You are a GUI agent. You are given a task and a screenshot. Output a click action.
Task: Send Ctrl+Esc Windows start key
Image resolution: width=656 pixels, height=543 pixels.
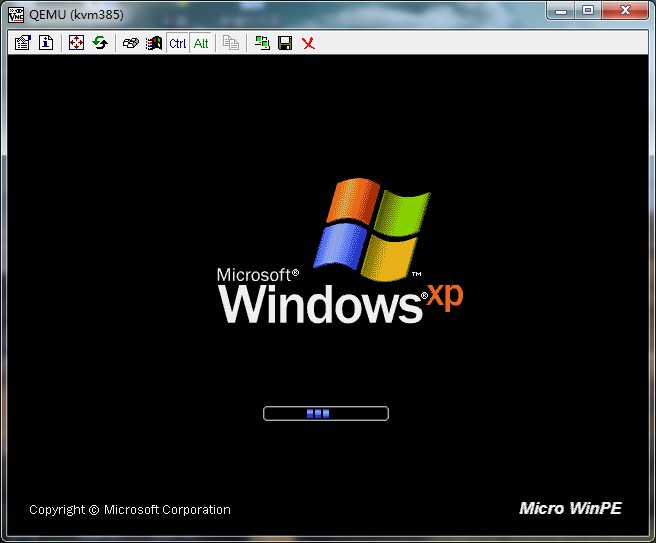click(x=154, y=43)
